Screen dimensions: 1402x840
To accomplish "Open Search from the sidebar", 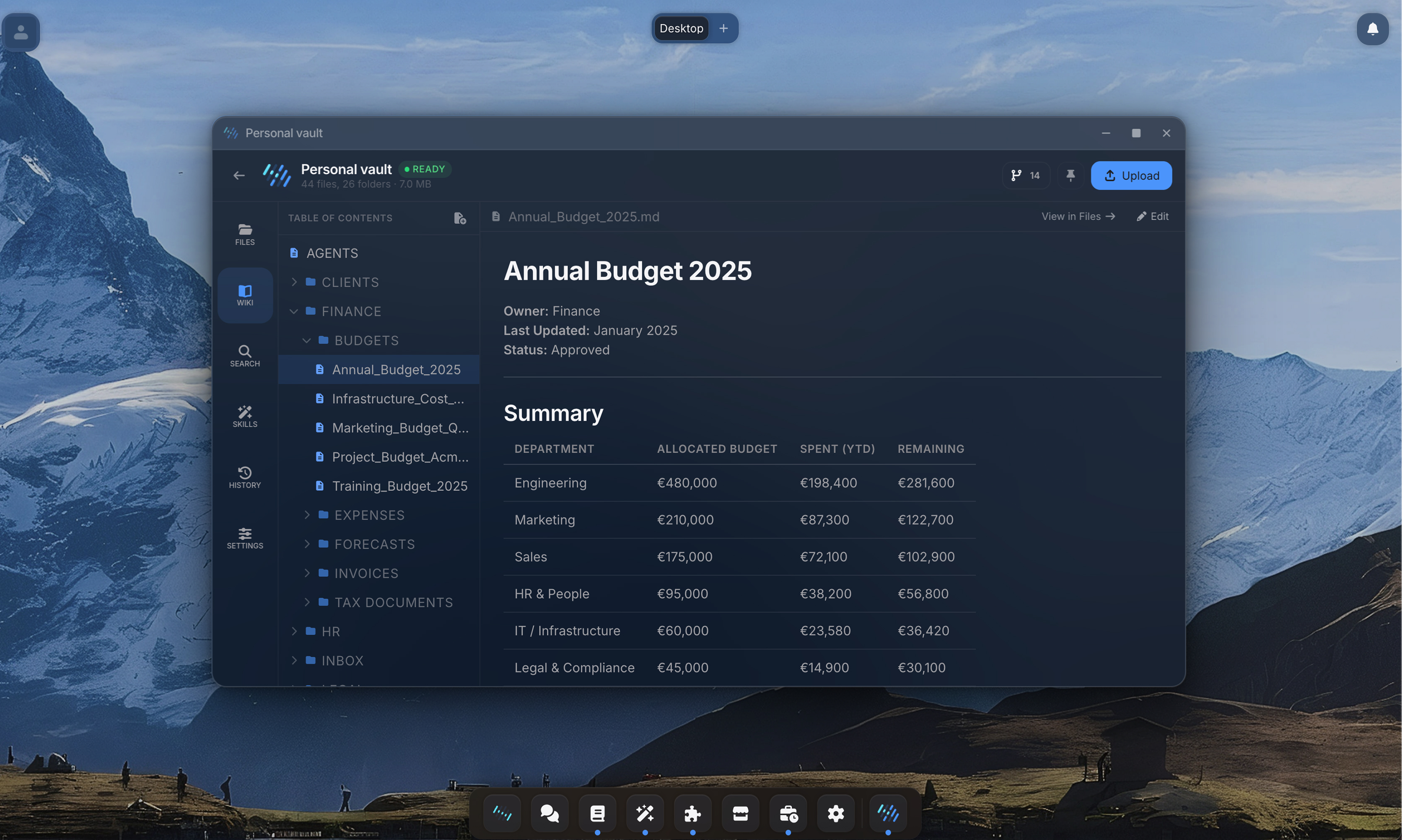I will 244,355.
